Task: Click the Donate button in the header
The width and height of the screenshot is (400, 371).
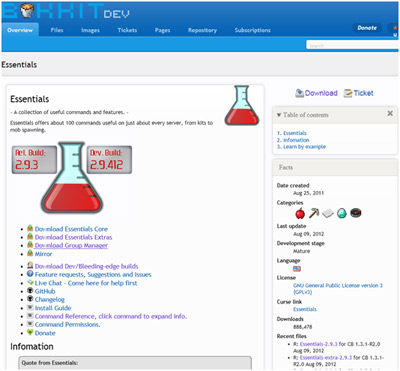Action: click(x=367, y=28)
